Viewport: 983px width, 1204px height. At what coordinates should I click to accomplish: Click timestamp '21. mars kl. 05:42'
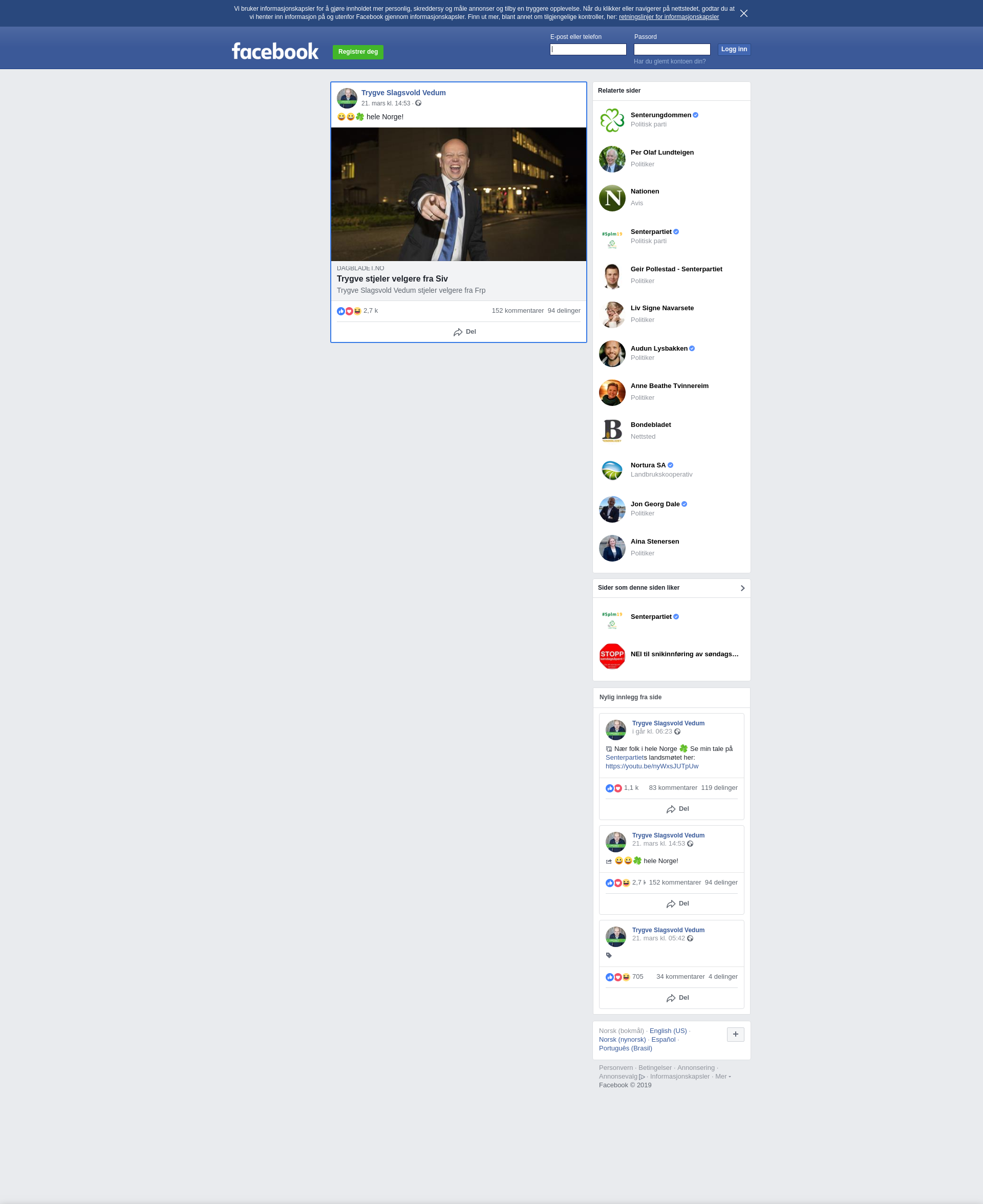[658, 938]
